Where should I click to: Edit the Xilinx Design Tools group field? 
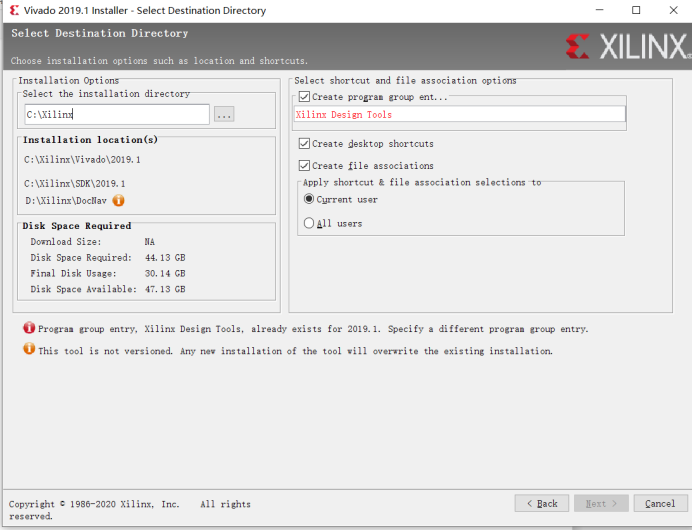click(x=459, y=114)
